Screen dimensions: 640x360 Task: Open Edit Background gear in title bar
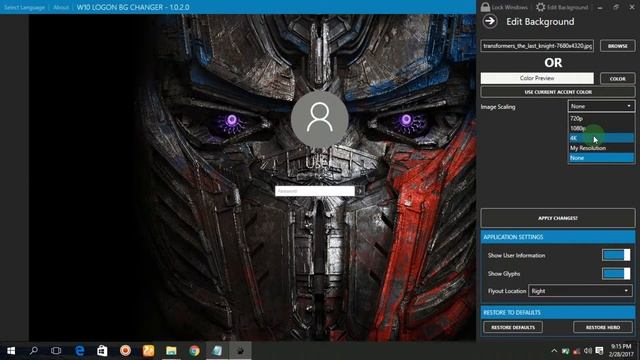[x=540, y=7]
